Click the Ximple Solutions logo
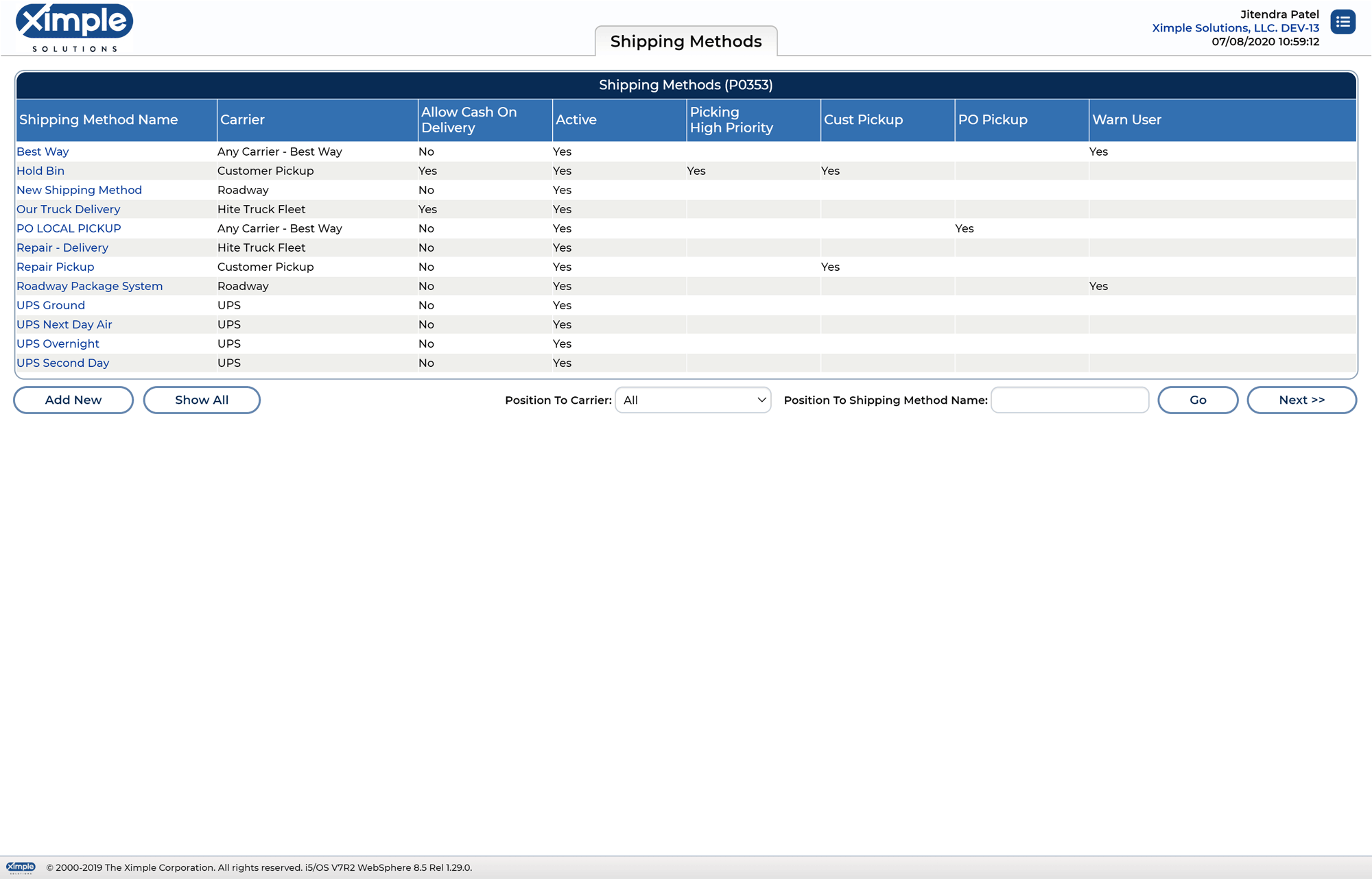This screenshot has height=879, width=1372. [x=74, y=27]
